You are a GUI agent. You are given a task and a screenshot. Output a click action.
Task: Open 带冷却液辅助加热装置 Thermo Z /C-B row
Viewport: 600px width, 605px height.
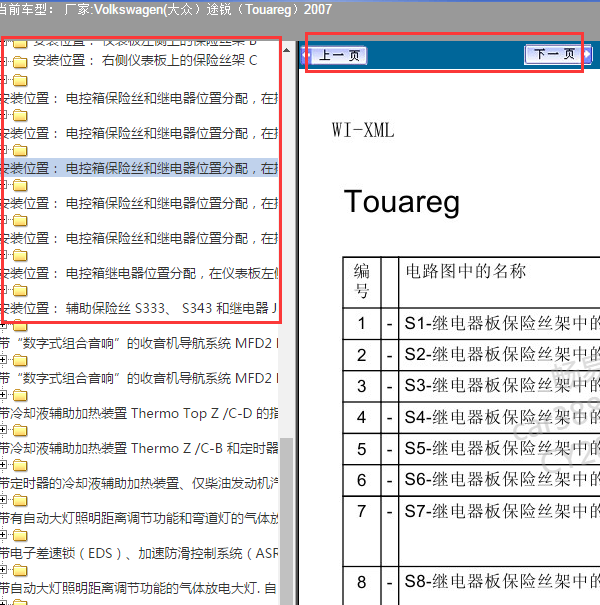[x=139, y=448]
